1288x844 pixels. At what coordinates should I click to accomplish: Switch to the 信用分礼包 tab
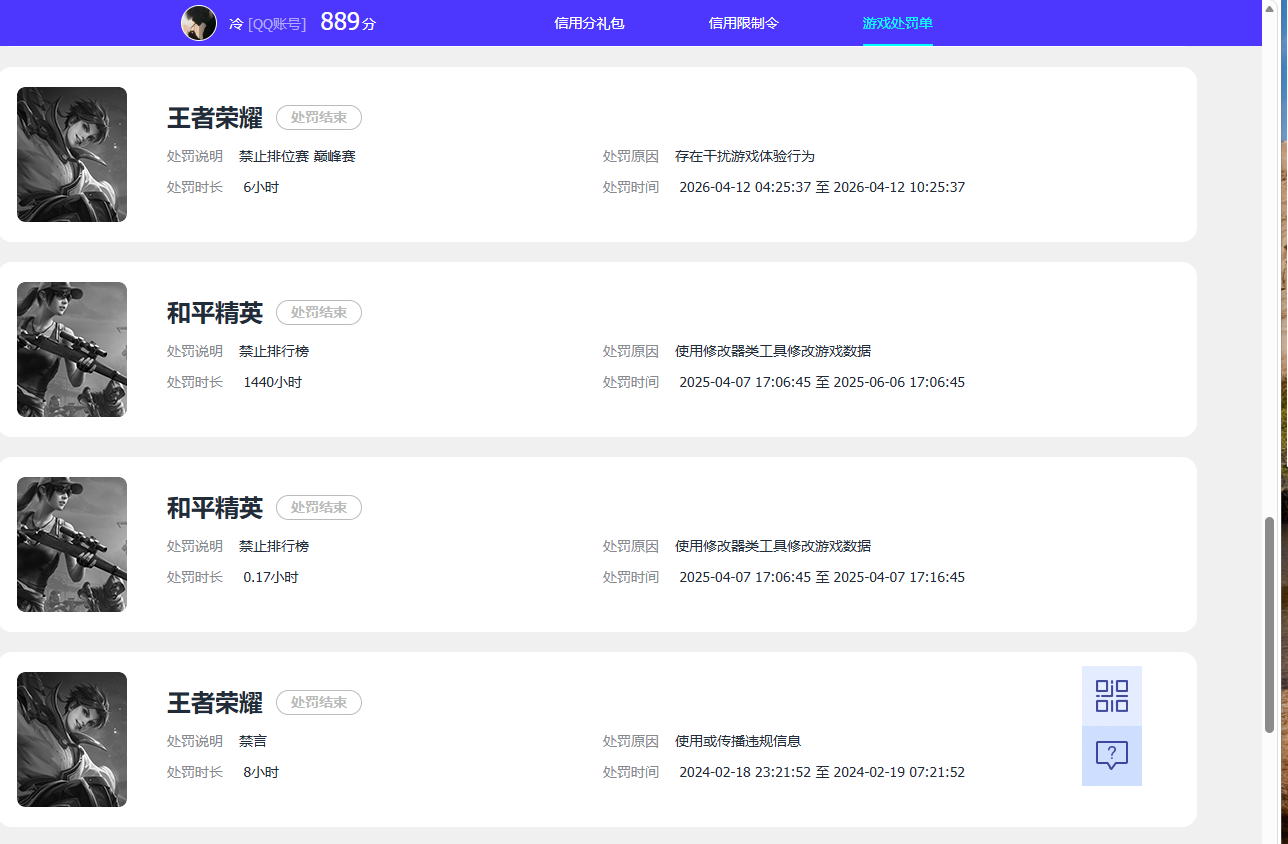(589, 23)
